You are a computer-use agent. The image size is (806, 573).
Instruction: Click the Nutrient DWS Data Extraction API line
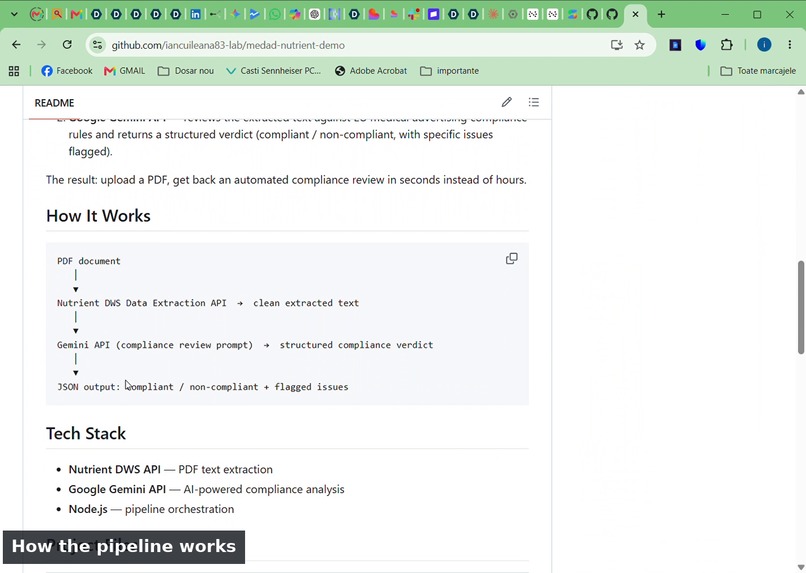click(x=208, y=303)
